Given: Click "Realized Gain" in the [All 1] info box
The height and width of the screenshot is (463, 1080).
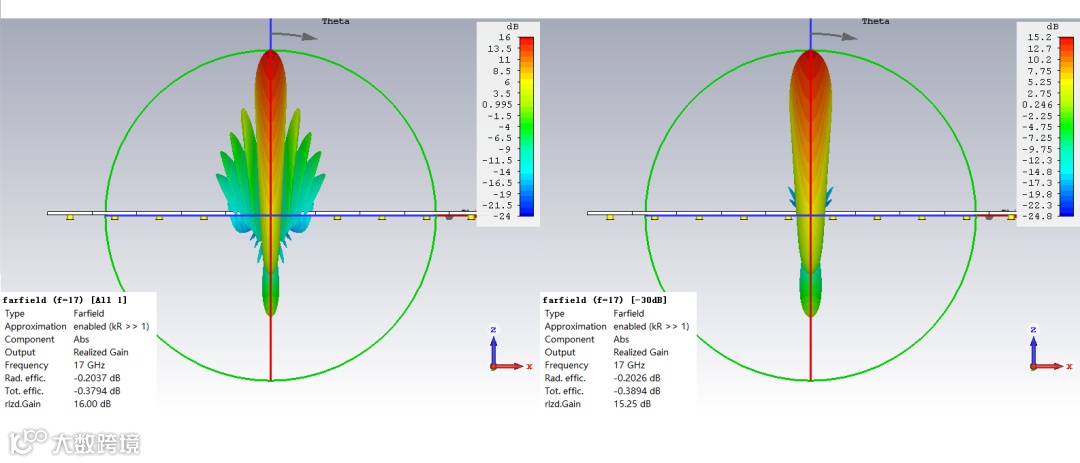Looking at the screenshot, I should (x=101, y=352).
